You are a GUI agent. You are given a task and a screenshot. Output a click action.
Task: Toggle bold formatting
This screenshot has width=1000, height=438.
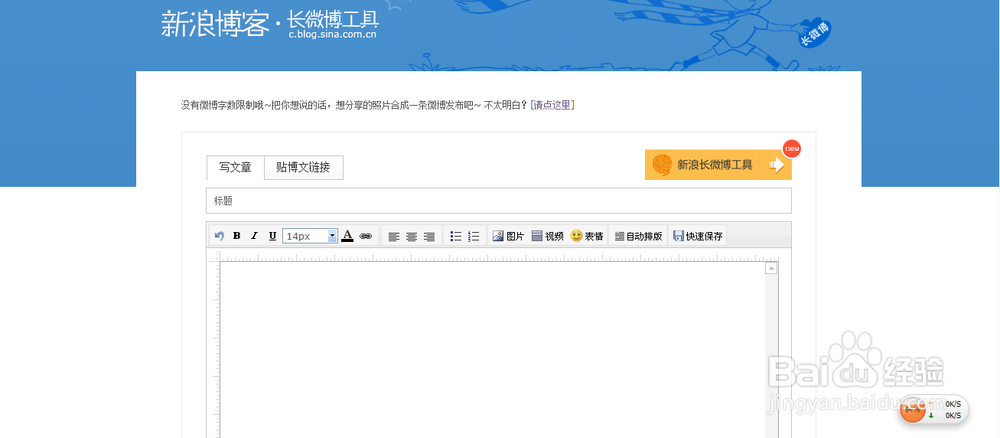(x=237, y=236)
